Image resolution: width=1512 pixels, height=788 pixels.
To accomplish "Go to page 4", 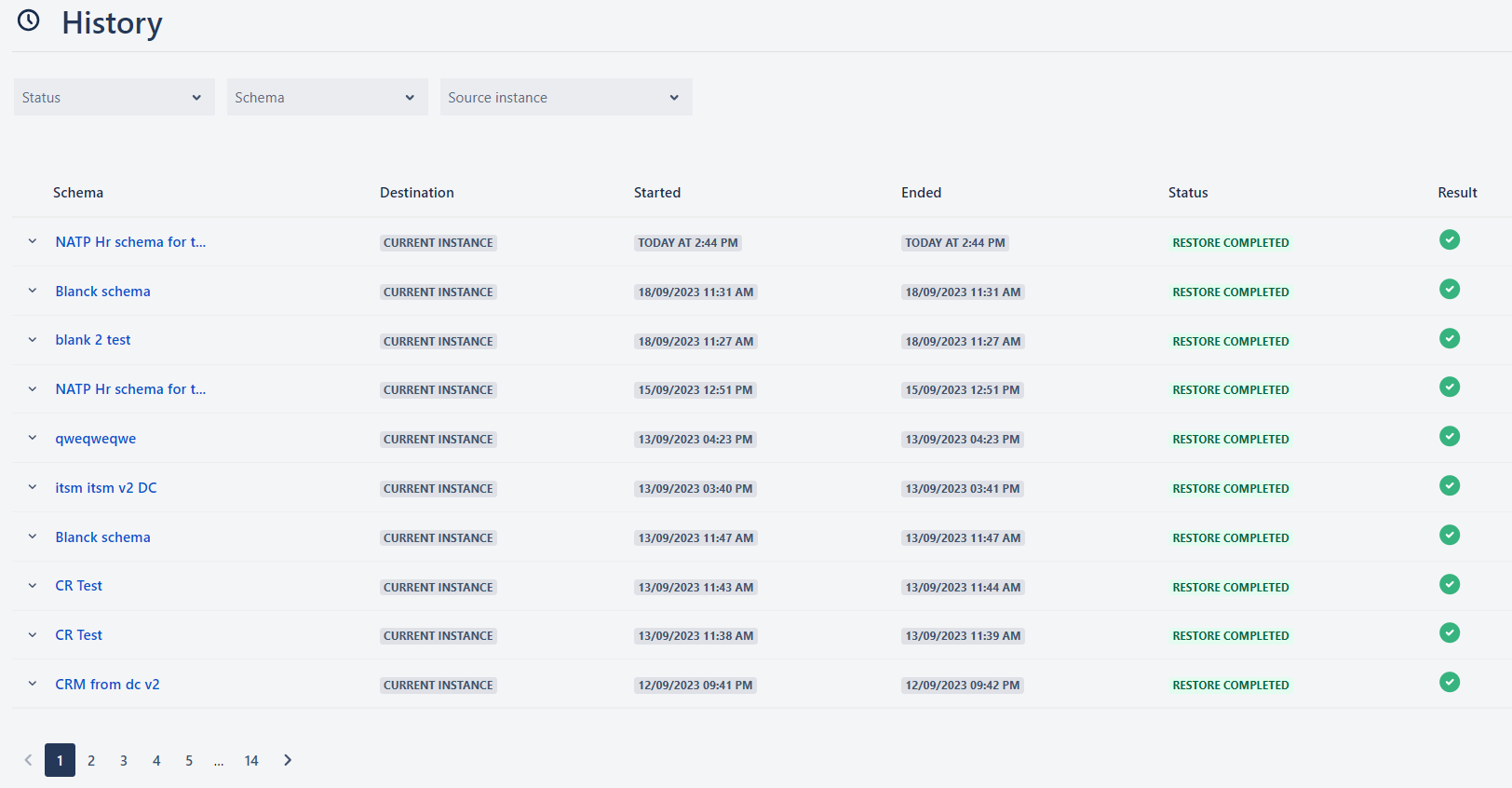I will 156,761.
